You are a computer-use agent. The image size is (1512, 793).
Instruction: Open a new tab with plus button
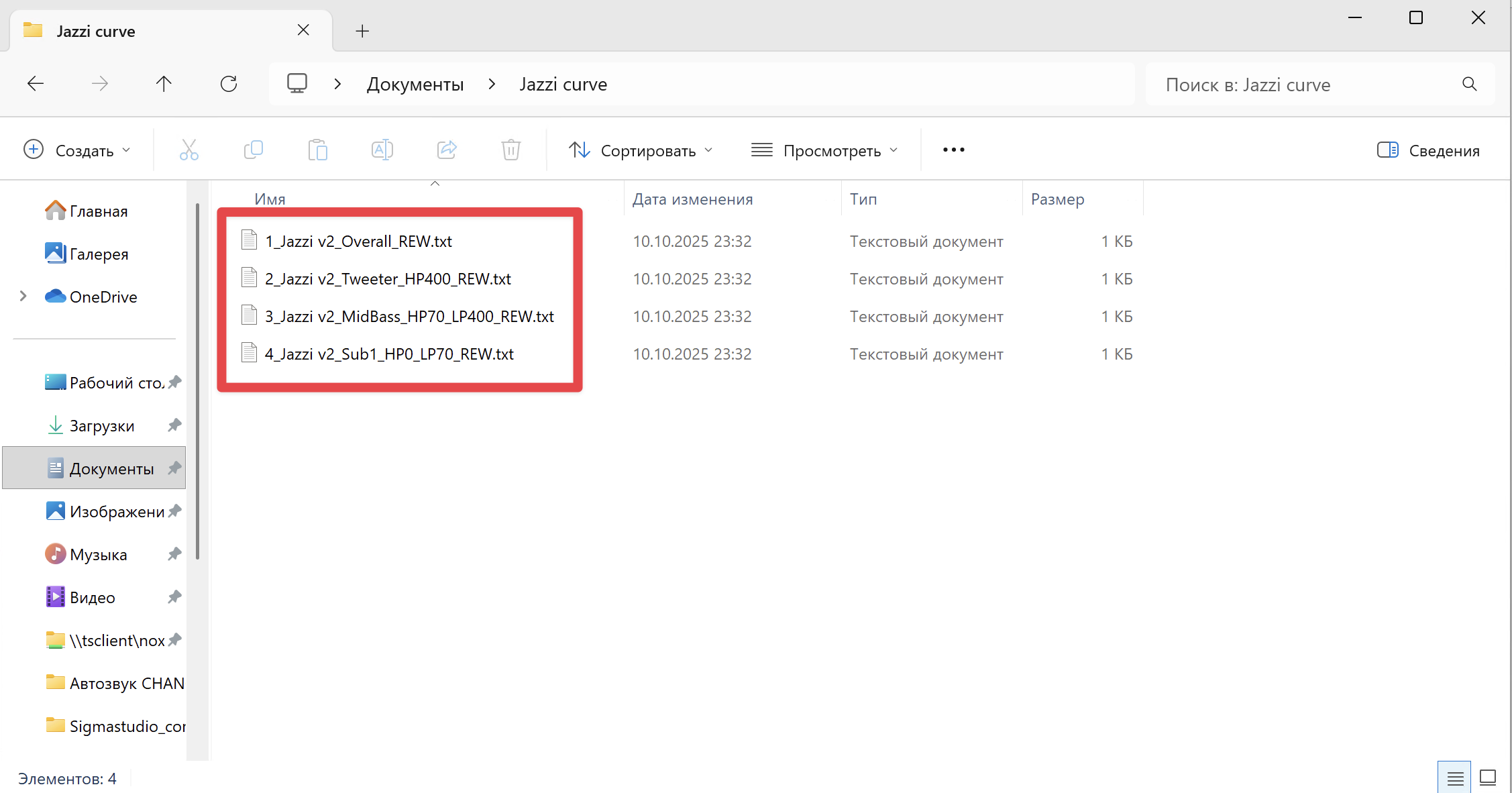tap(362, 31)
